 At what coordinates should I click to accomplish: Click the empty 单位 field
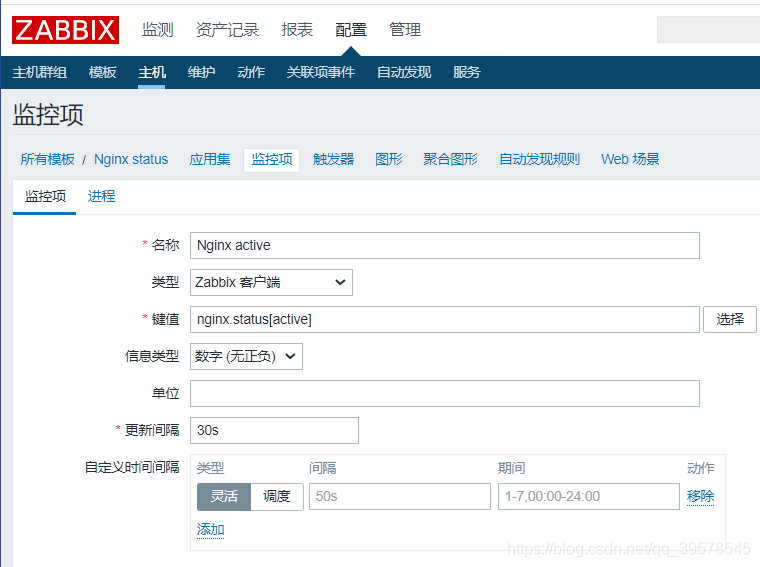pyautogui.click(x=444, y=394)
